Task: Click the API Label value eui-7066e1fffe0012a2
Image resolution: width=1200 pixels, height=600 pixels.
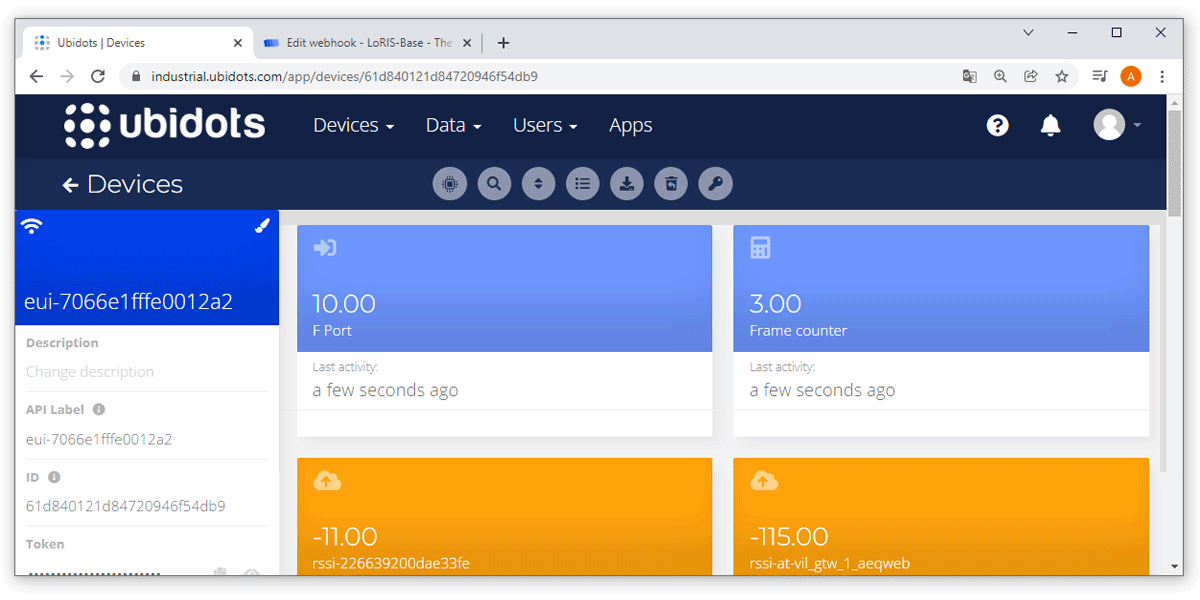Action: (x=99, y=439)
